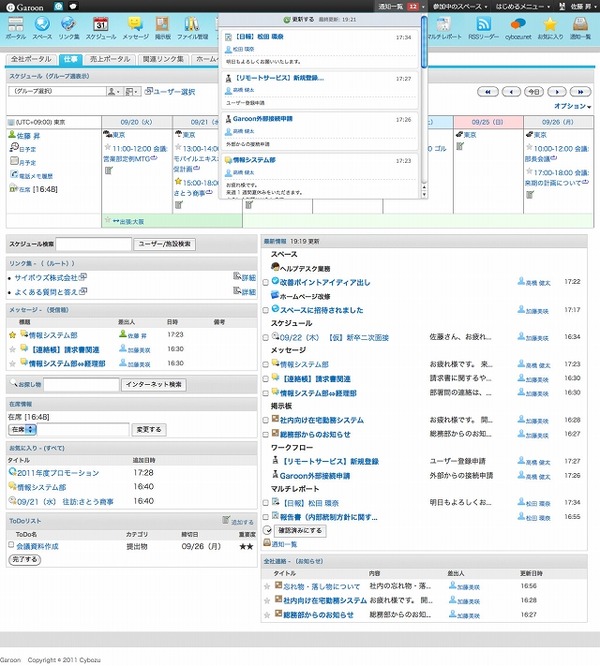The image size is (600, 666).
Task: Click the 完了する button
Action: pyautogui.click(x=25, y=559)
